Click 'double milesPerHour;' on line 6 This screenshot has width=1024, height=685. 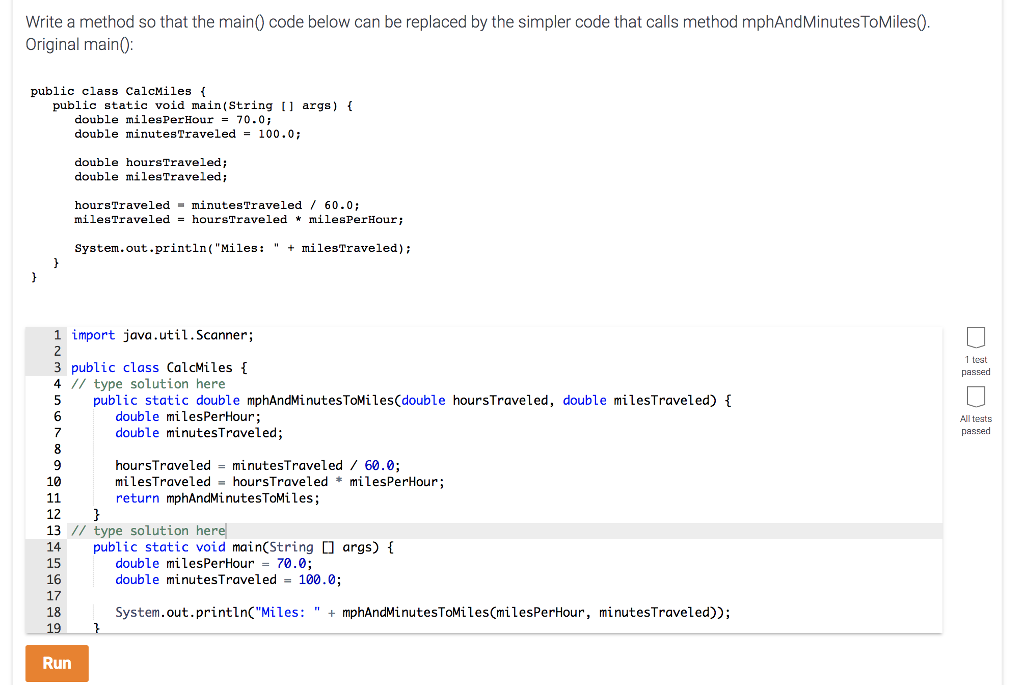coord(188,417)
